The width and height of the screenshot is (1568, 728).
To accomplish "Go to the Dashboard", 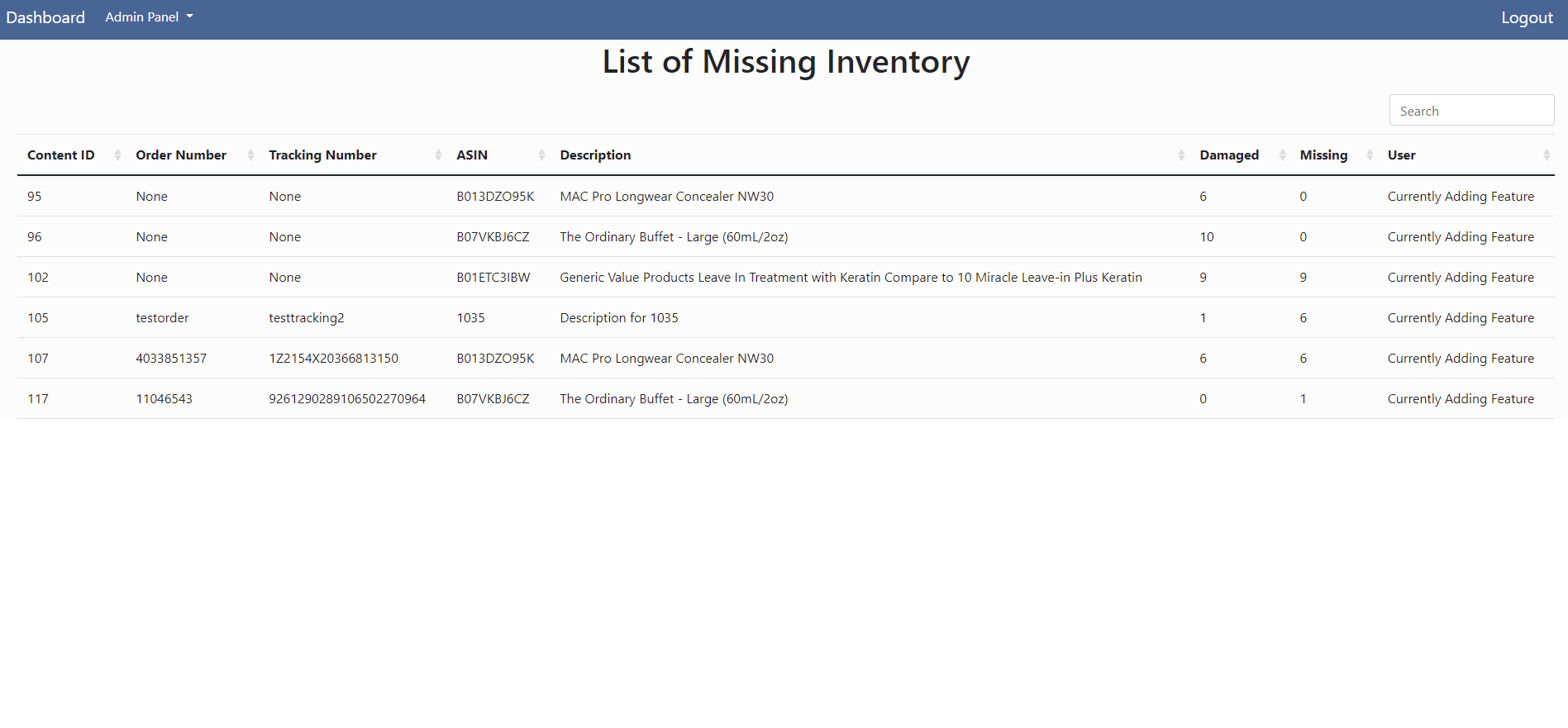I will pyautogui.click(x=45, y=17).
